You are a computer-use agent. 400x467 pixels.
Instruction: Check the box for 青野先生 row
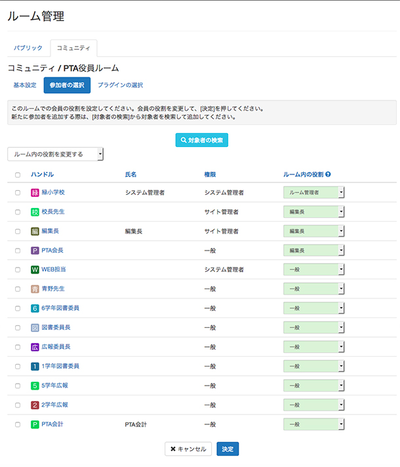18,289
